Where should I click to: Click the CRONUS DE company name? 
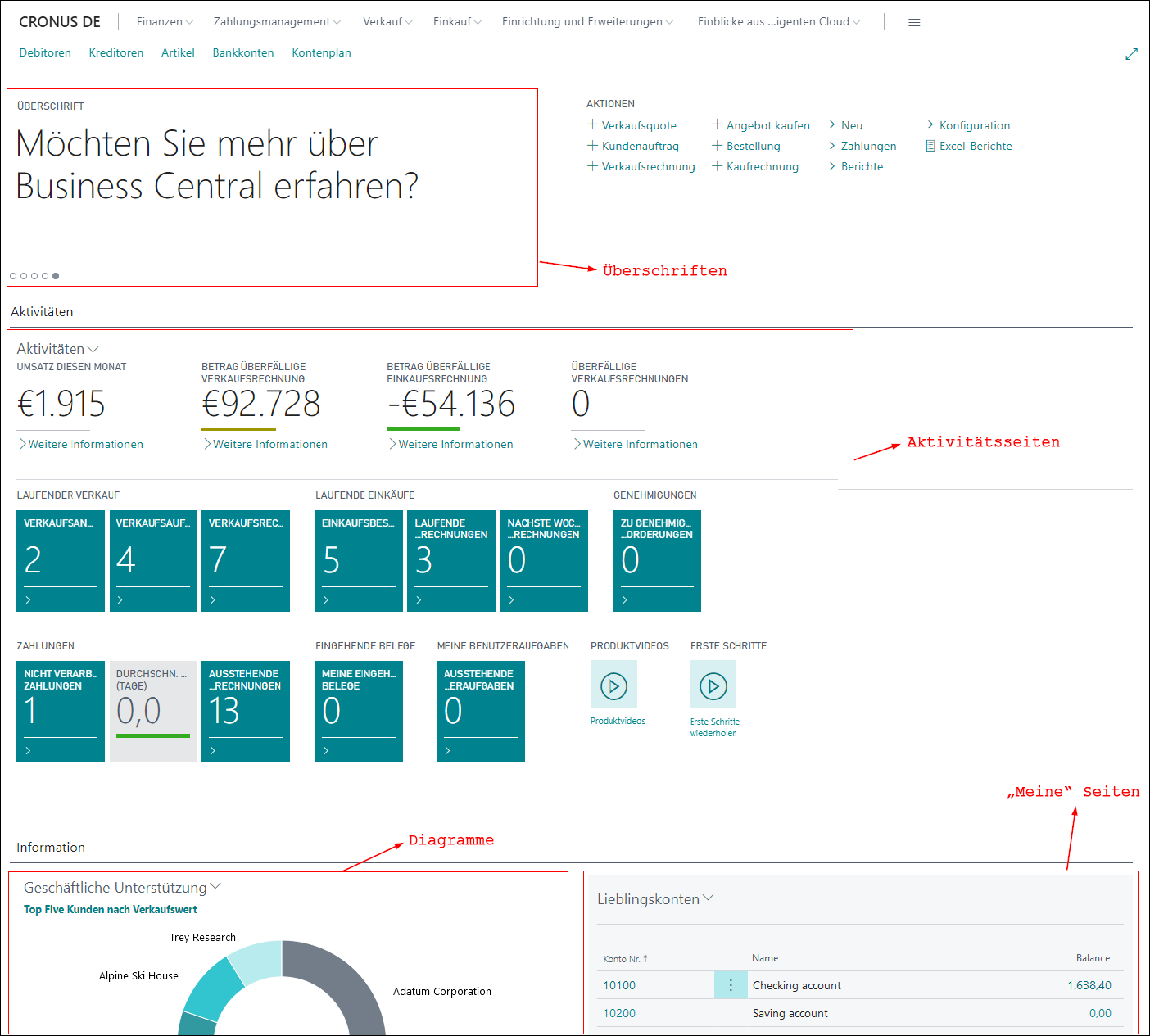coord(60,22)
